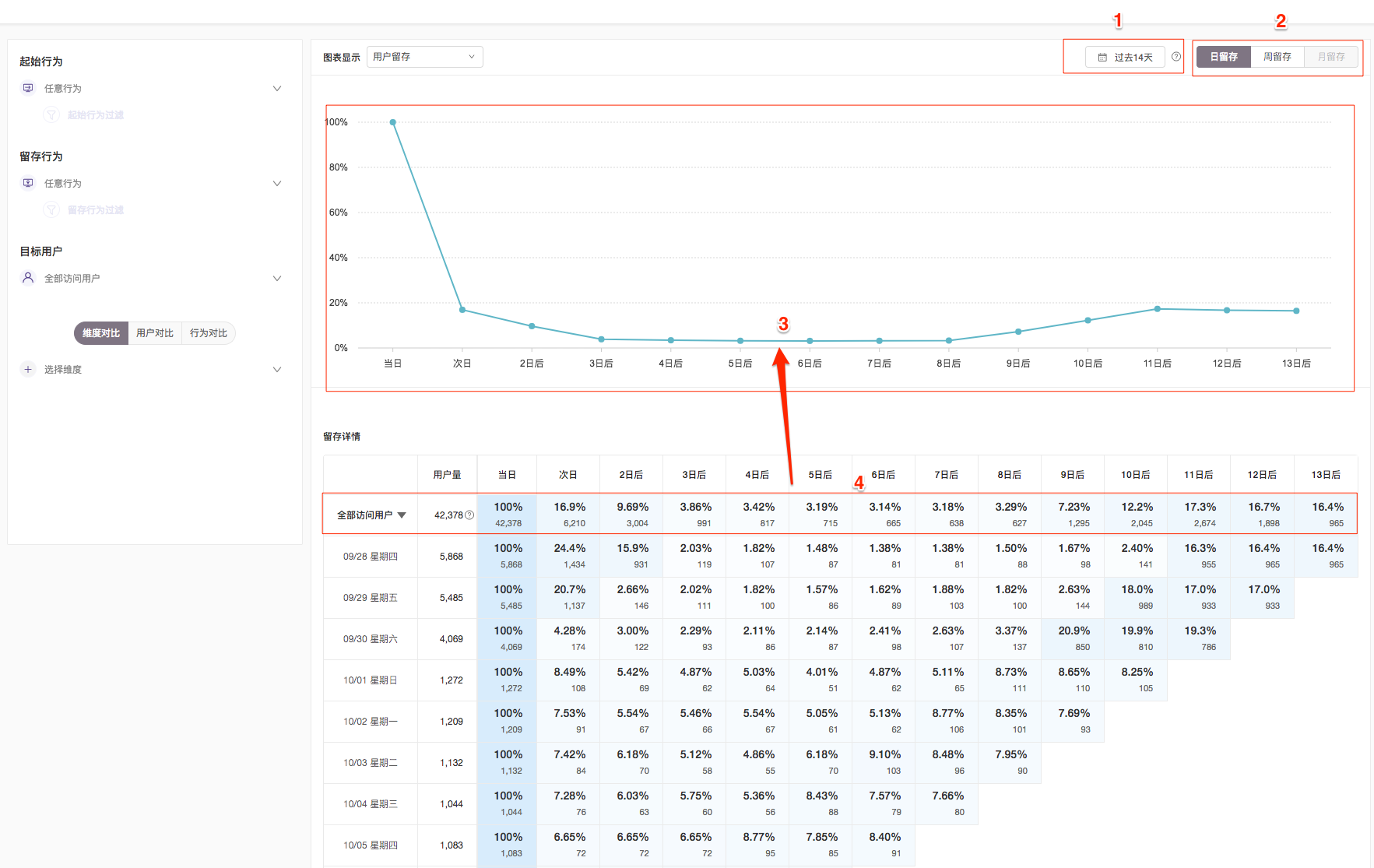1374x868 pixels.
Task: Open the 图表显示 用户留存 dropdown
Action: pyautogui.click(x=424, y=57)
